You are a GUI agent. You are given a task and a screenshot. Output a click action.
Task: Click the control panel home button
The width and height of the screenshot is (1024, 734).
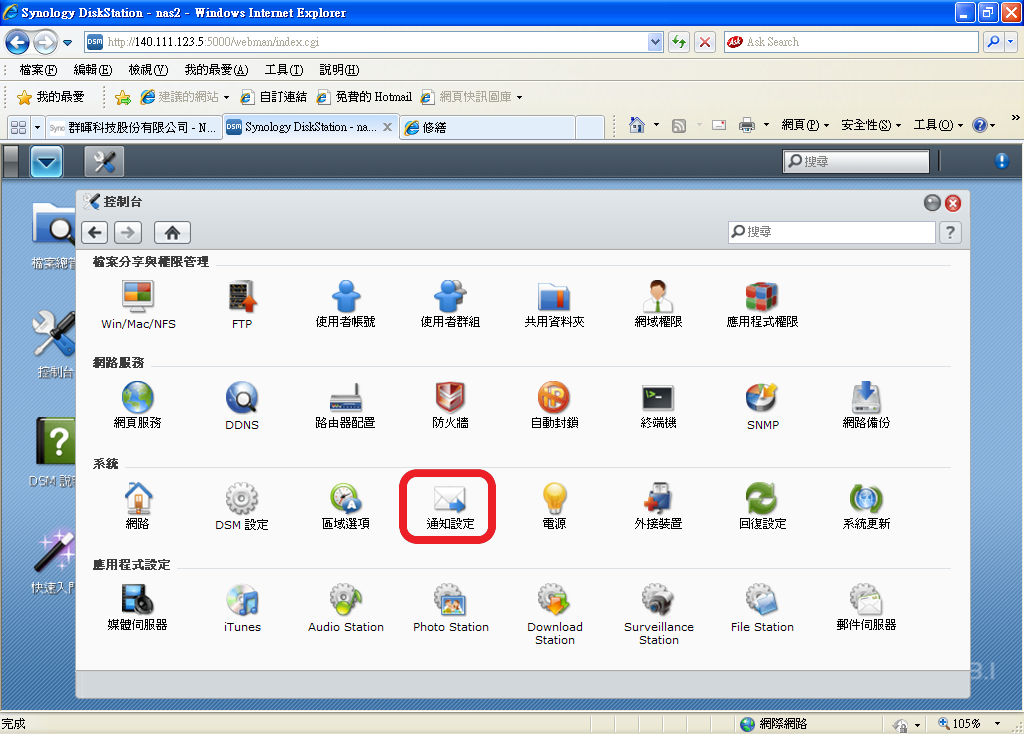pyautogui.click(x=172, y=232)
